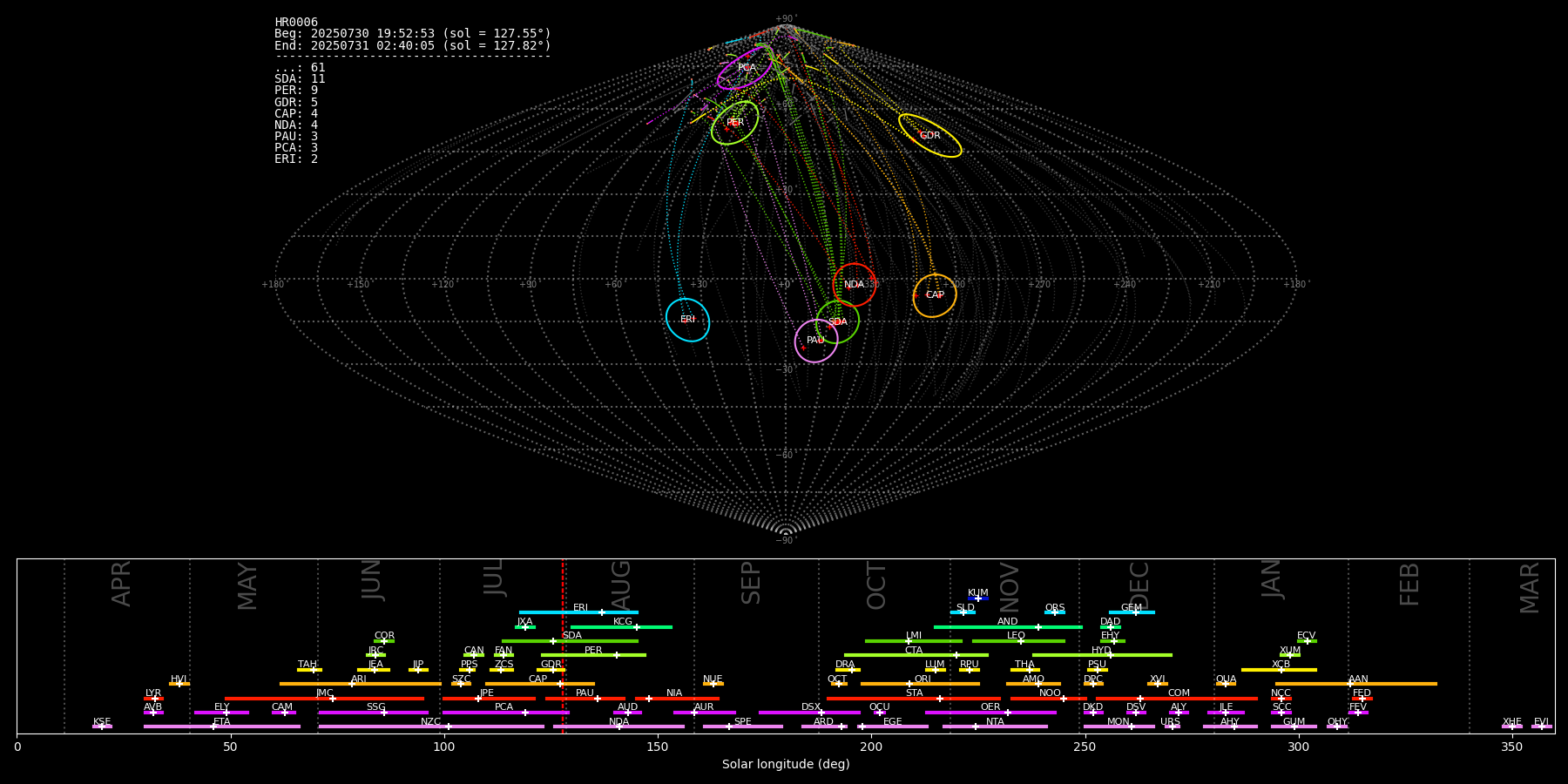Click the HR0006 title text
This screenshot has width=1568, height=784.
pyautogui.click(x=296, y=23)
